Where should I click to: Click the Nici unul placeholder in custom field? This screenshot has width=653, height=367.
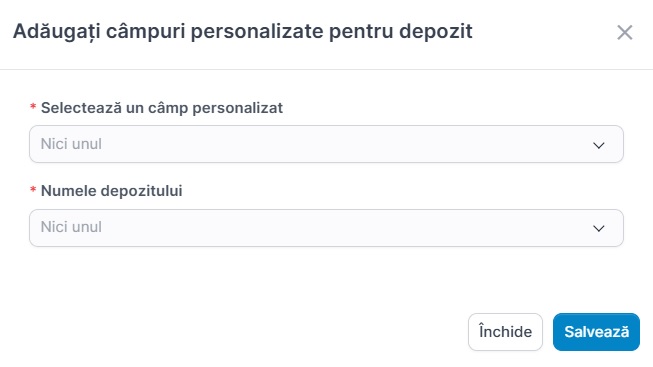tap(71, 144)
